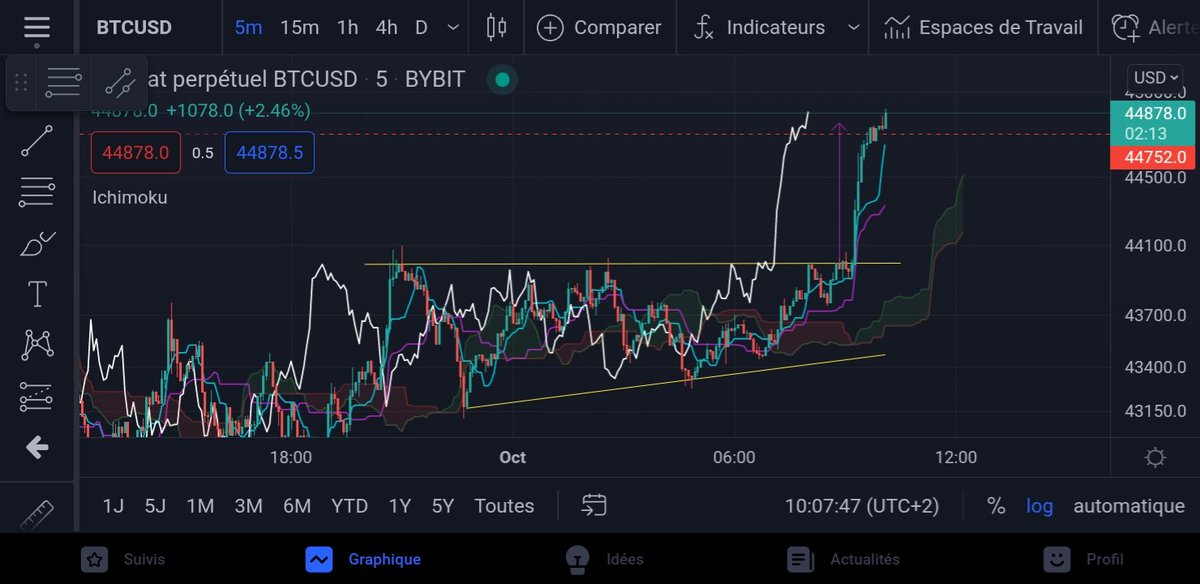The image size is (1200, 584).
Task: Set range to 5Y
Action: coord(441,506)
